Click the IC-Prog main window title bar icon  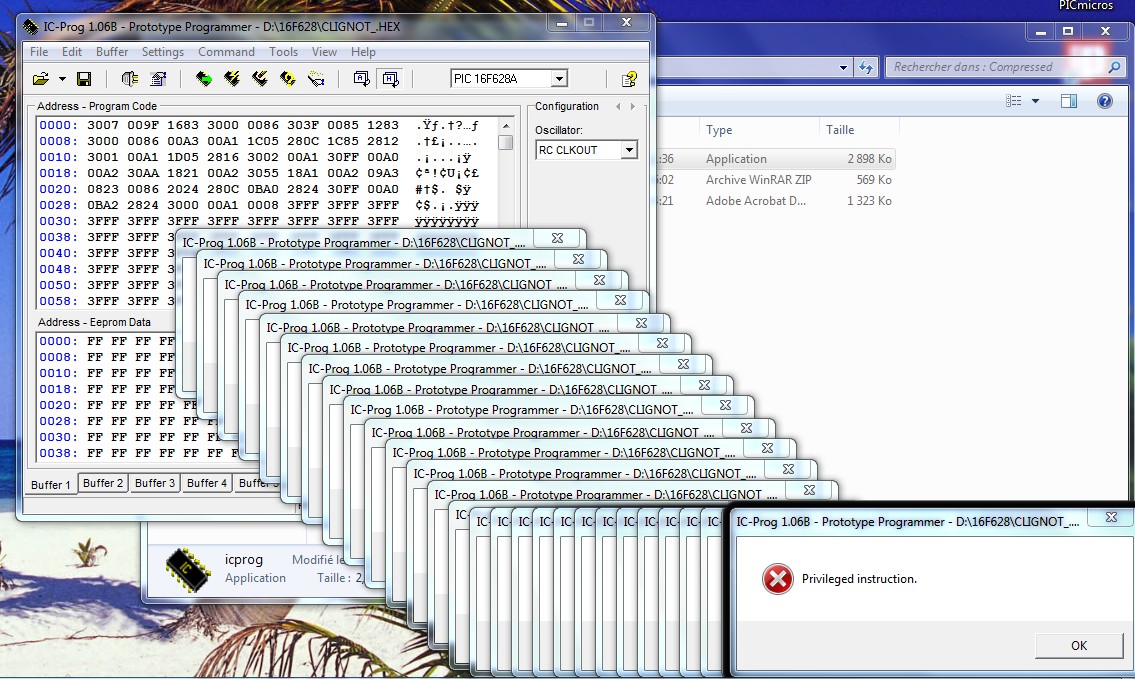(30, 27)
